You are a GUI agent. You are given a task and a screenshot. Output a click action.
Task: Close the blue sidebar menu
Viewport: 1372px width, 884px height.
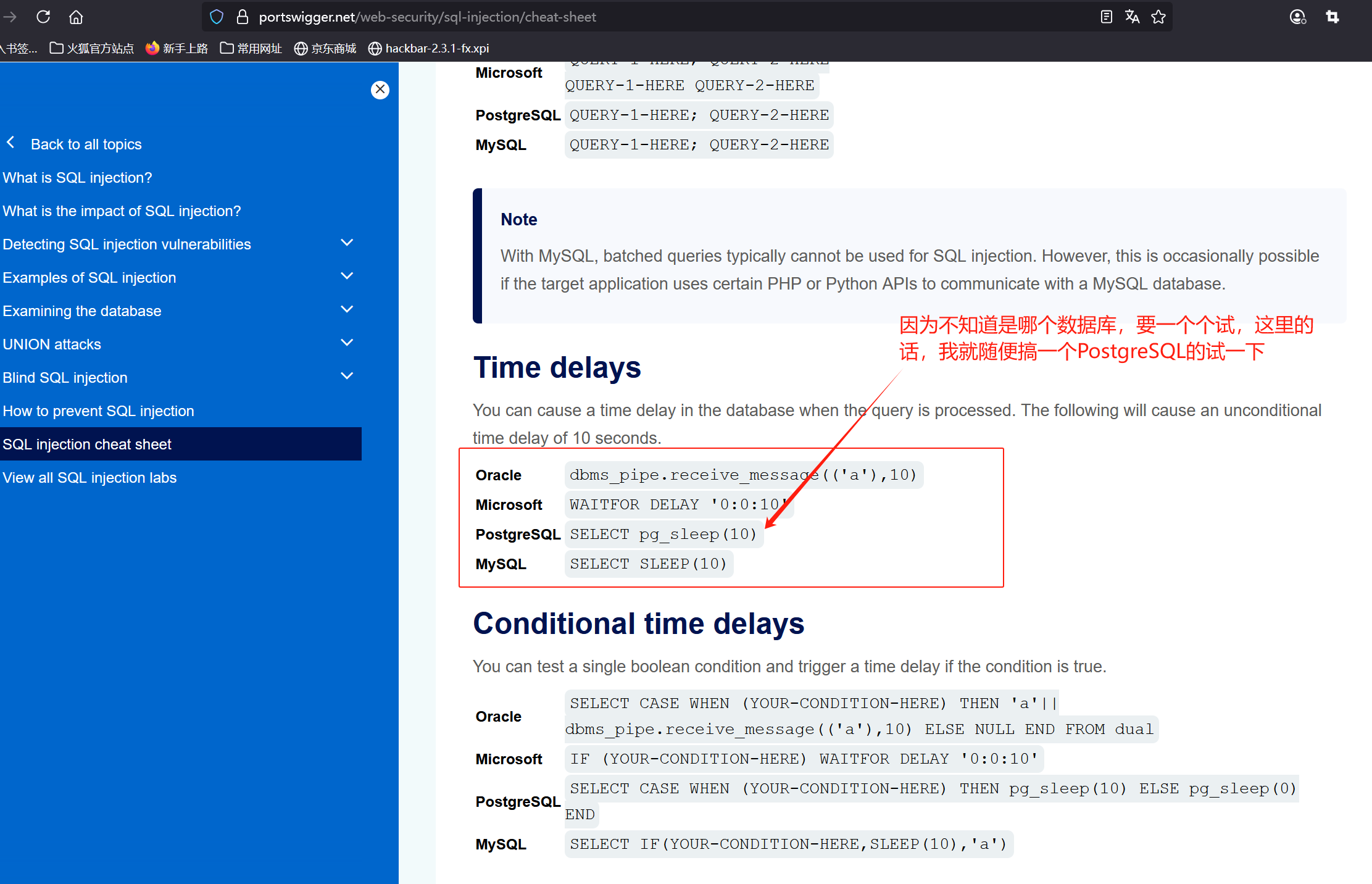click(x=380, y=90)
